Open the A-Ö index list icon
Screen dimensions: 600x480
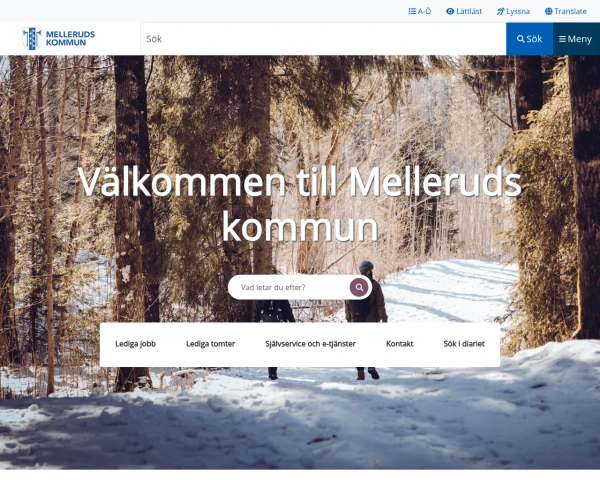412,11
